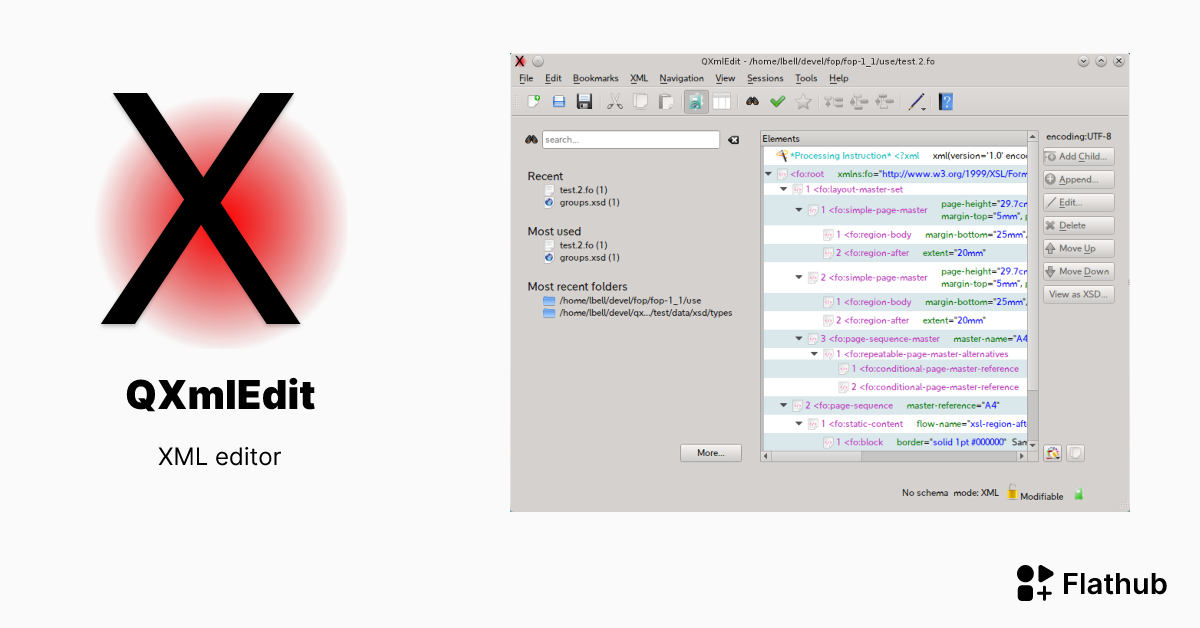Collapse the fo:root tree node
1200x628 pixels.
[770, 173]
